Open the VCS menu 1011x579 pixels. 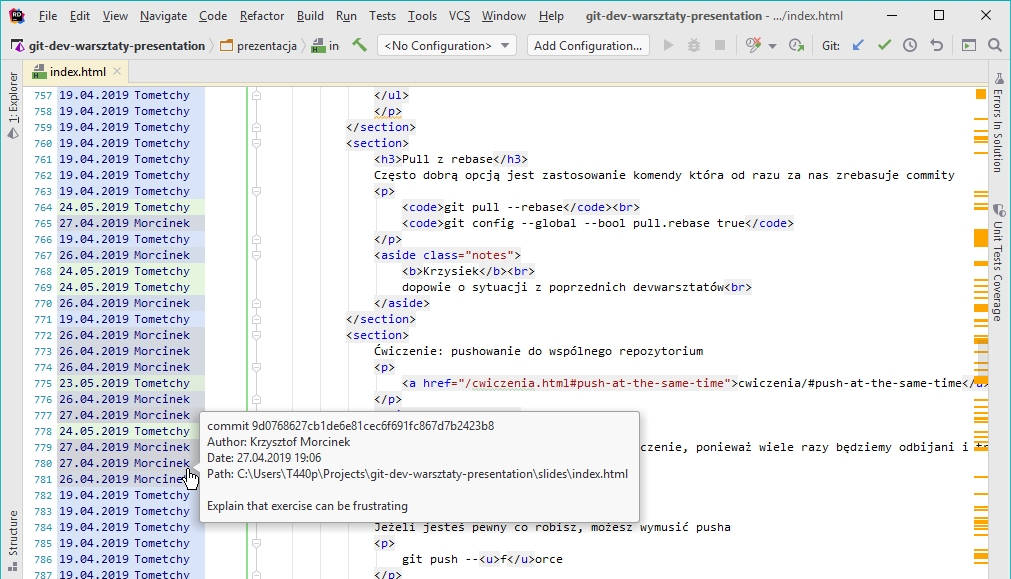pyautogui.click(x=459, y=16)
